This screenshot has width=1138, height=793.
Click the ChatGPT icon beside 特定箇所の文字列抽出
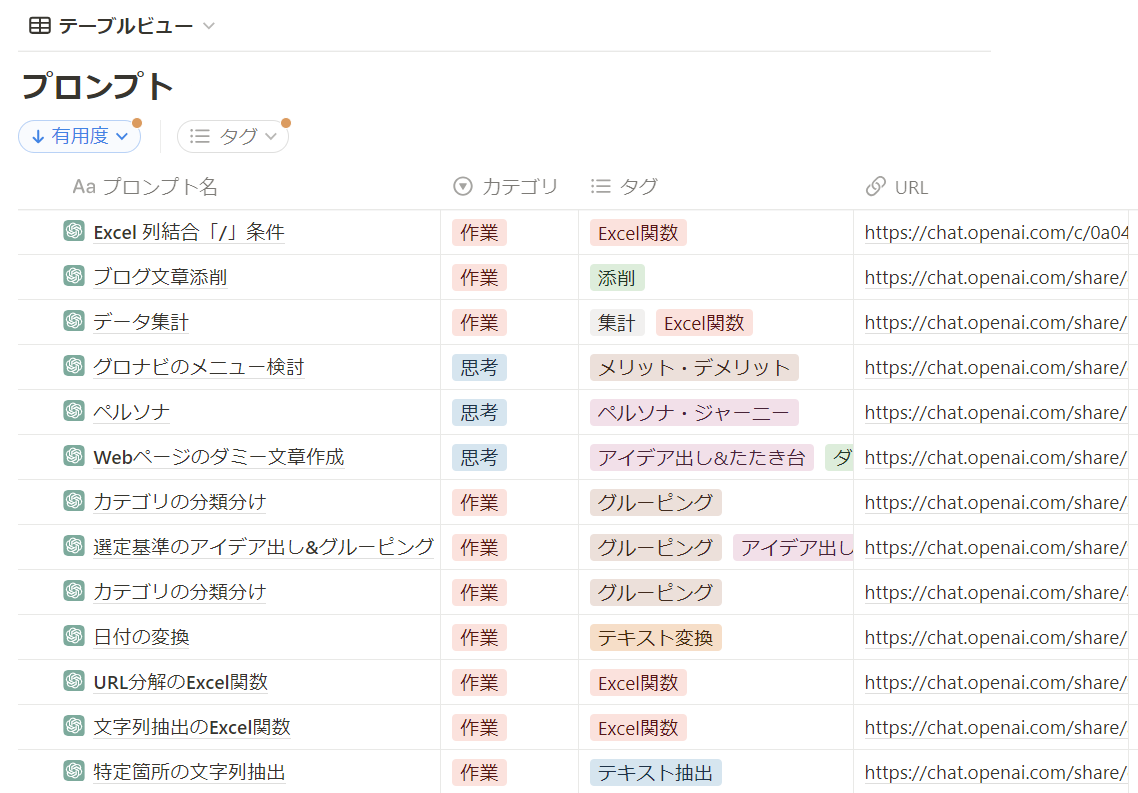click(73, 772)
